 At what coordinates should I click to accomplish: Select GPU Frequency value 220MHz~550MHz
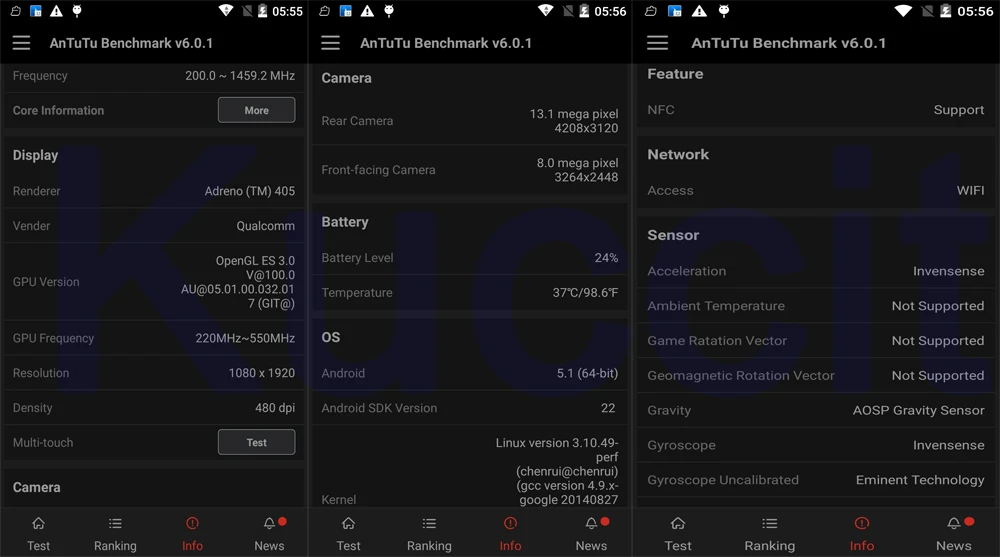[x=245, y=338]
